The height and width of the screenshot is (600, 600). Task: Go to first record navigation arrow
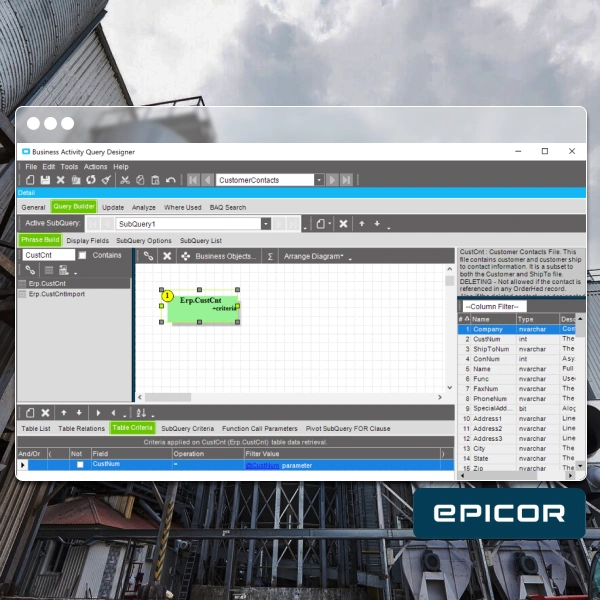(193, 180)
